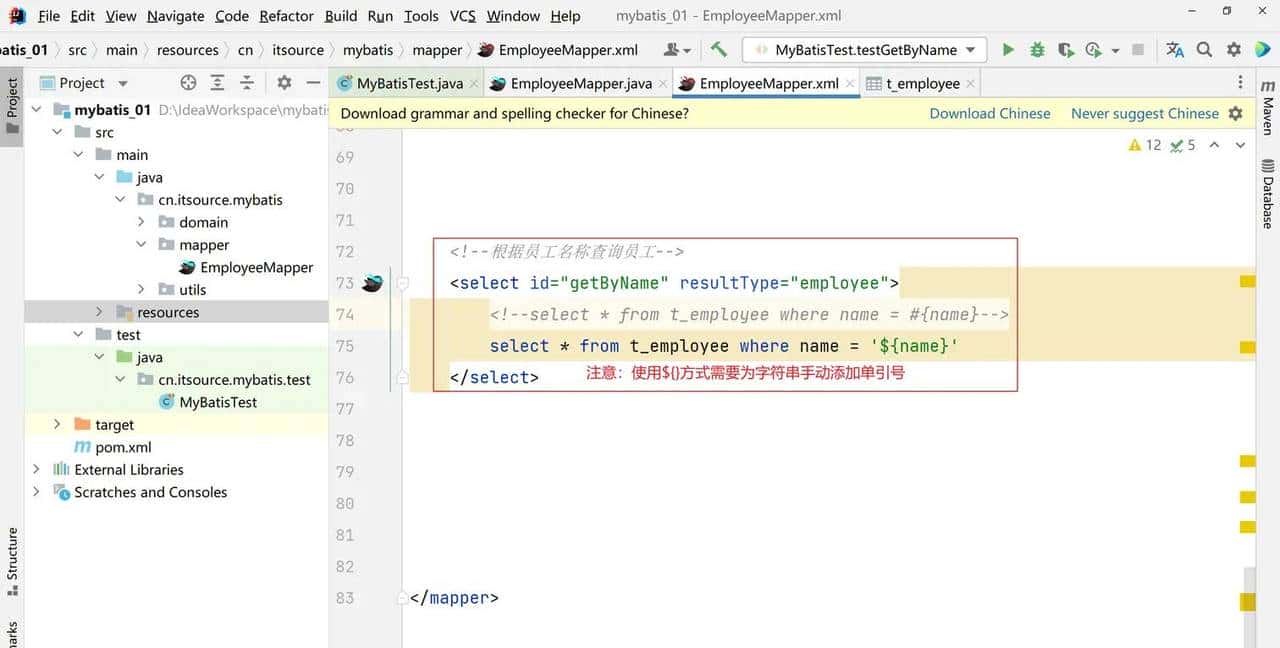
Task: Open the Refactor menu
Action: [x=286, y=16]
